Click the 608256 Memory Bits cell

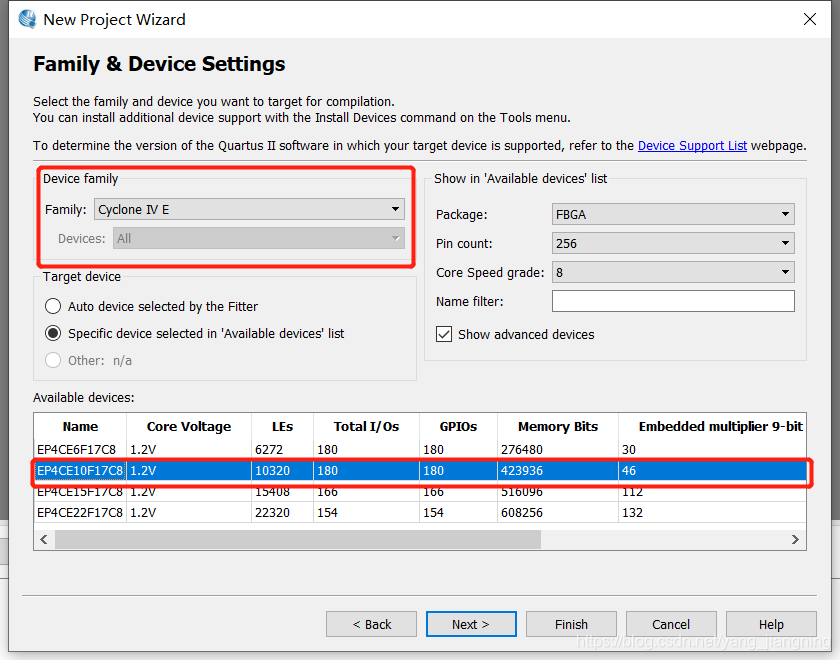[x=558, y=513]
